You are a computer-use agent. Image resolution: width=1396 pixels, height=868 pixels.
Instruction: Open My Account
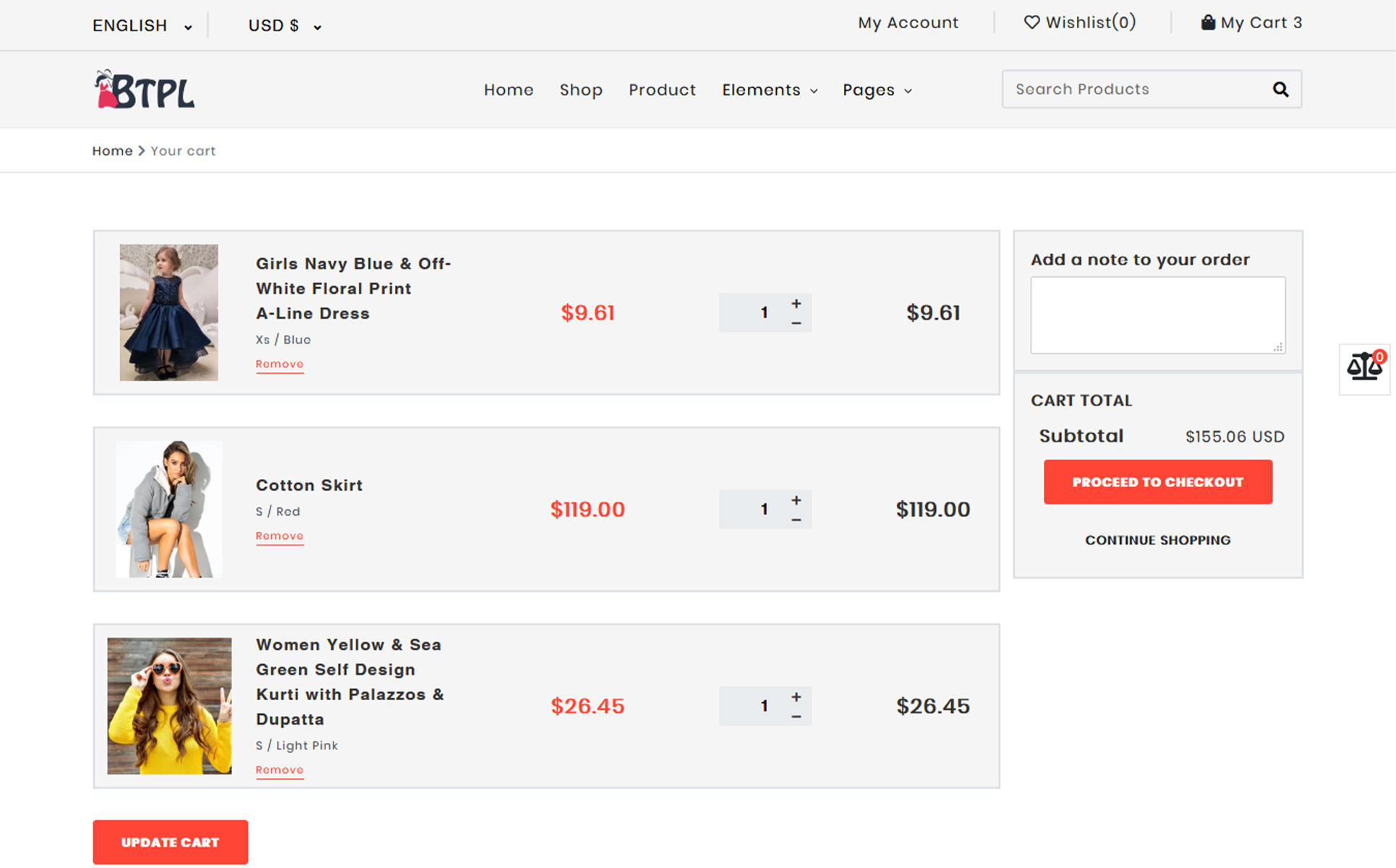click(908, 22)
